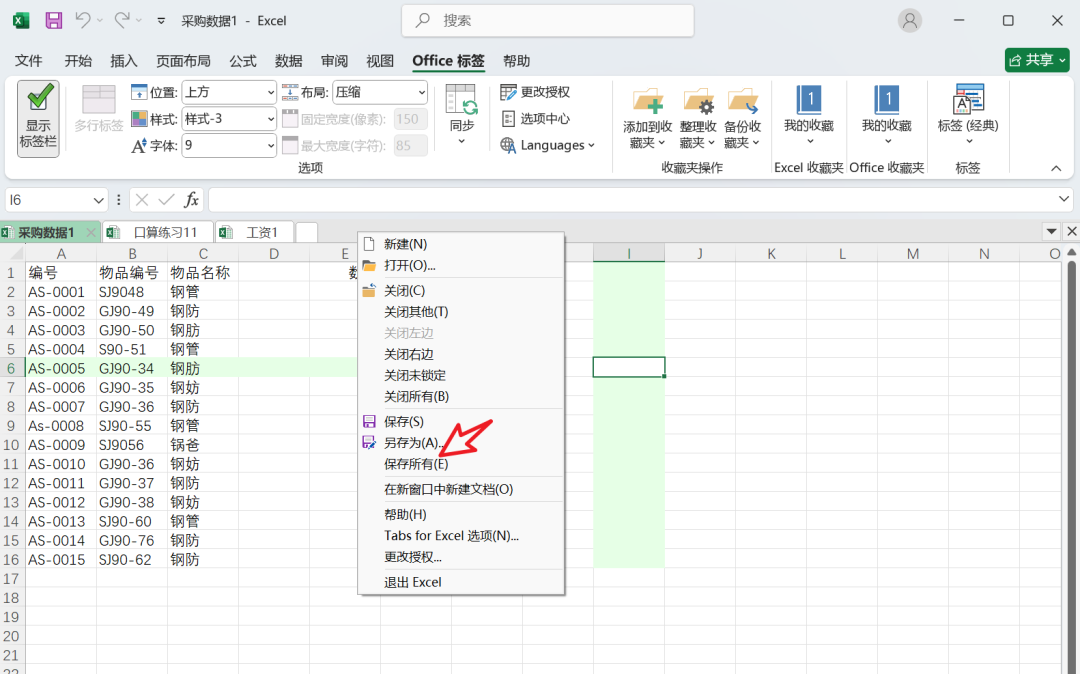Open the Name Box dropdown arrow

(98, 200)
